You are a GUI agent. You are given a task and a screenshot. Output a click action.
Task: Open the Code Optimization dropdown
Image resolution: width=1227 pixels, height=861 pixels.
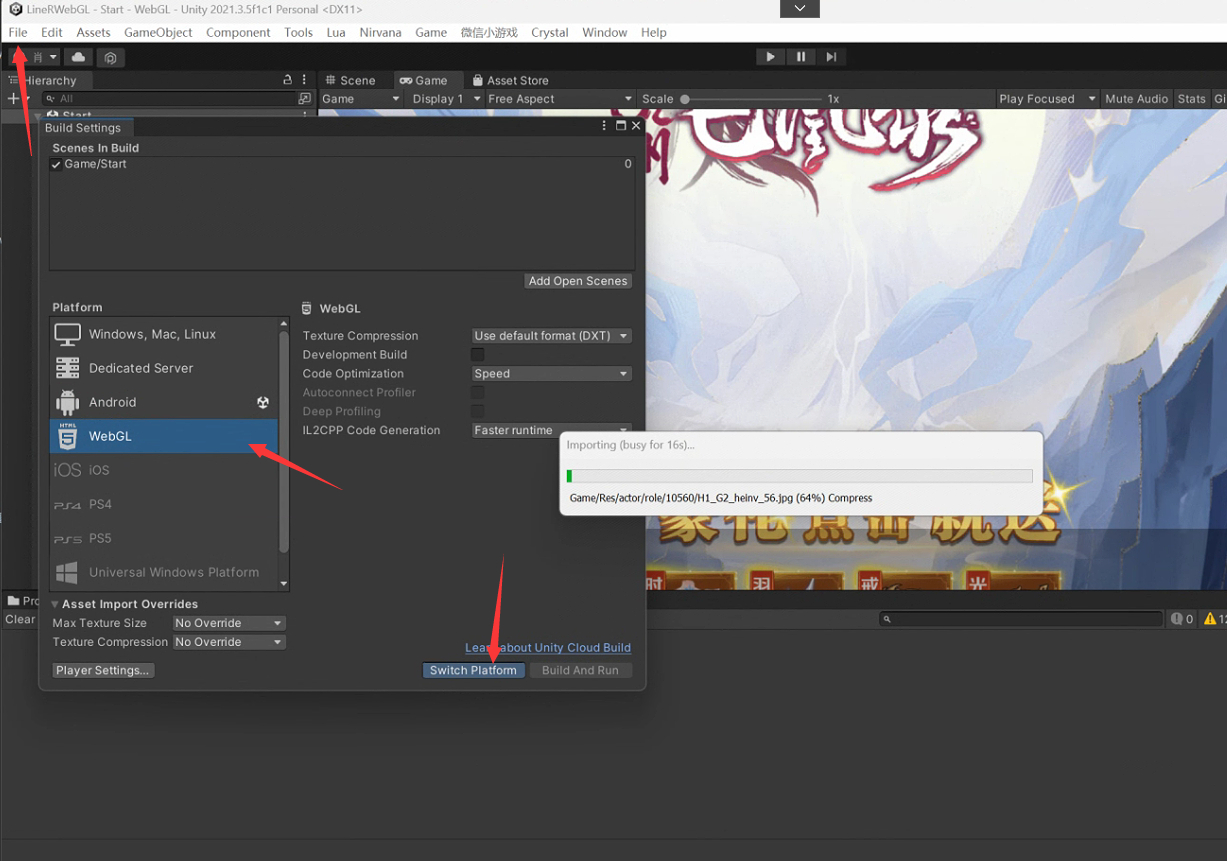[x=551, y=374]
